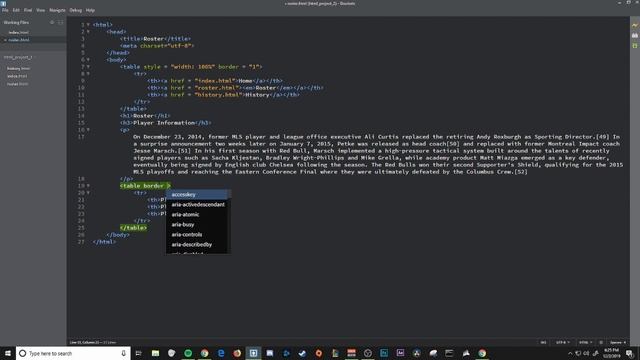The width and height of the screenshot is (640, 360).
Task: Choose aria-atomic from the code hints
Action: 198,215
